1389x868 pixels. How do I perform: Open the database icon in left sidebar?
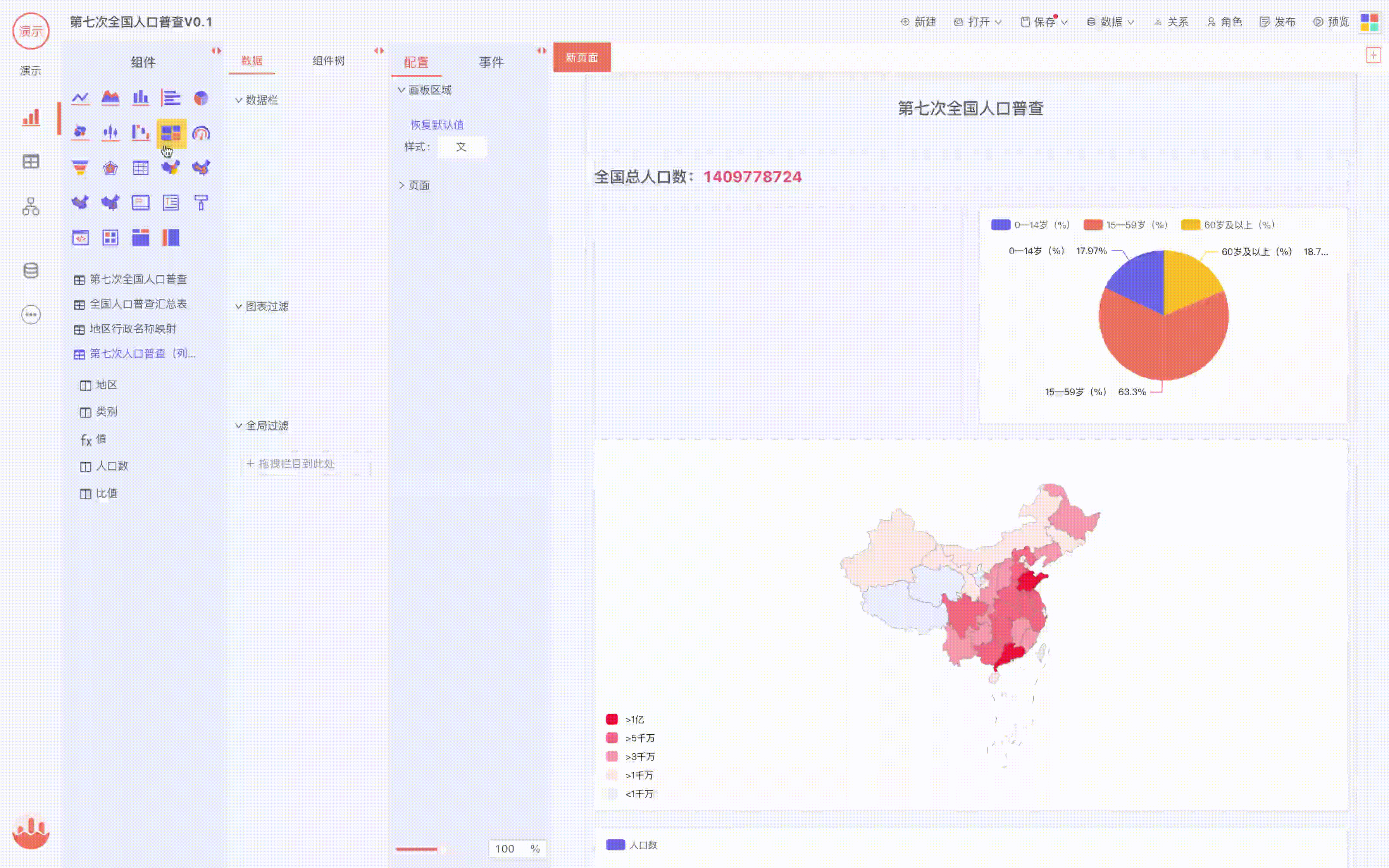[x=31, y=270]
